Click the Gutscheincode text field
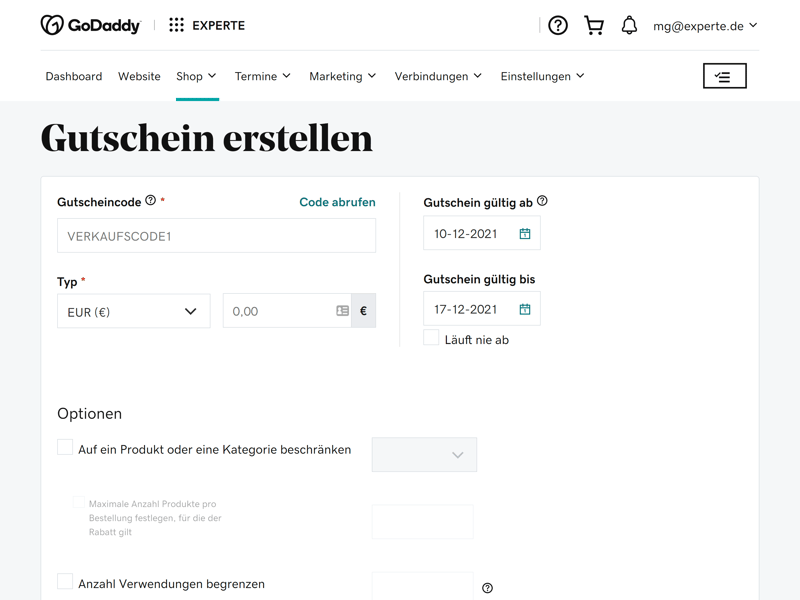800x600 pixels. [216, 237]
